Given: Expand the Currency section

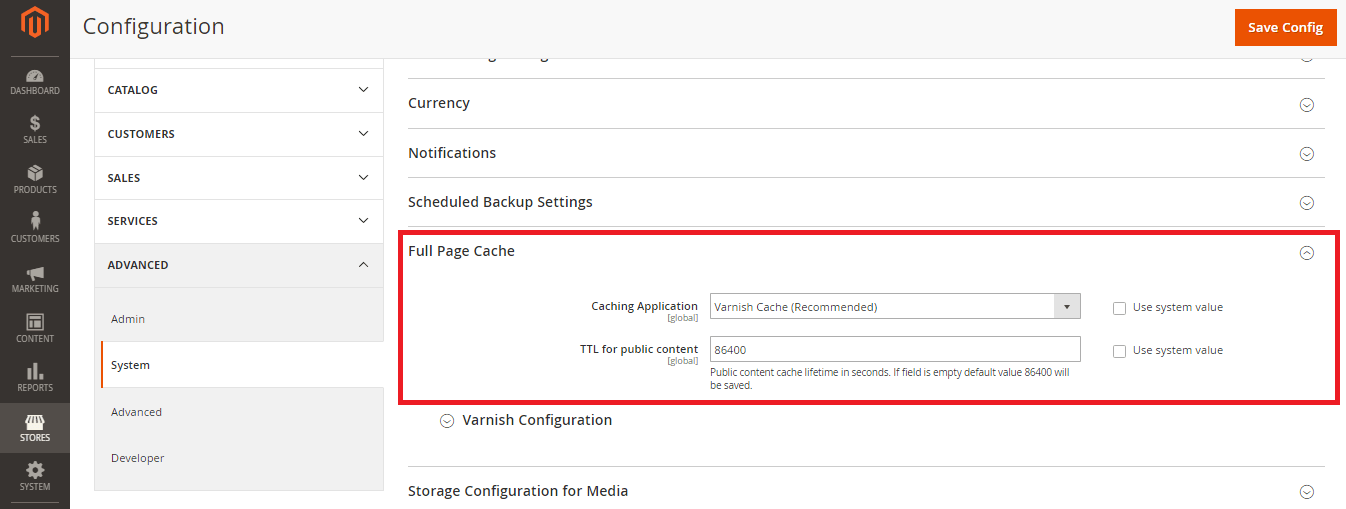Looking at the screenshot, I should [x=1306, y=104].
